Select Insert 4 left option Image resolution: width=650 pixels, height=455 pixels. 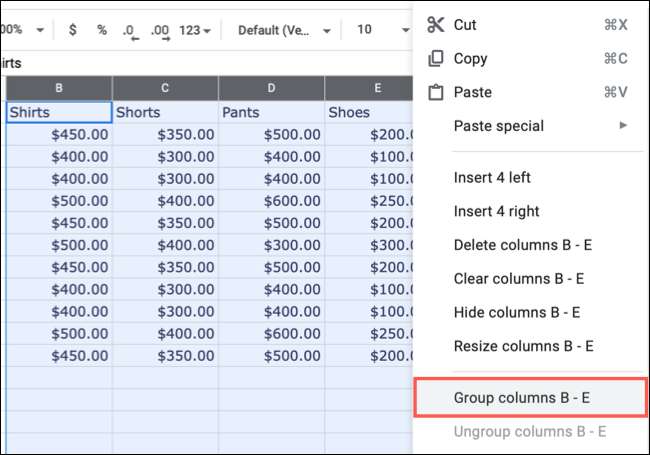click(x=492, y=177)
